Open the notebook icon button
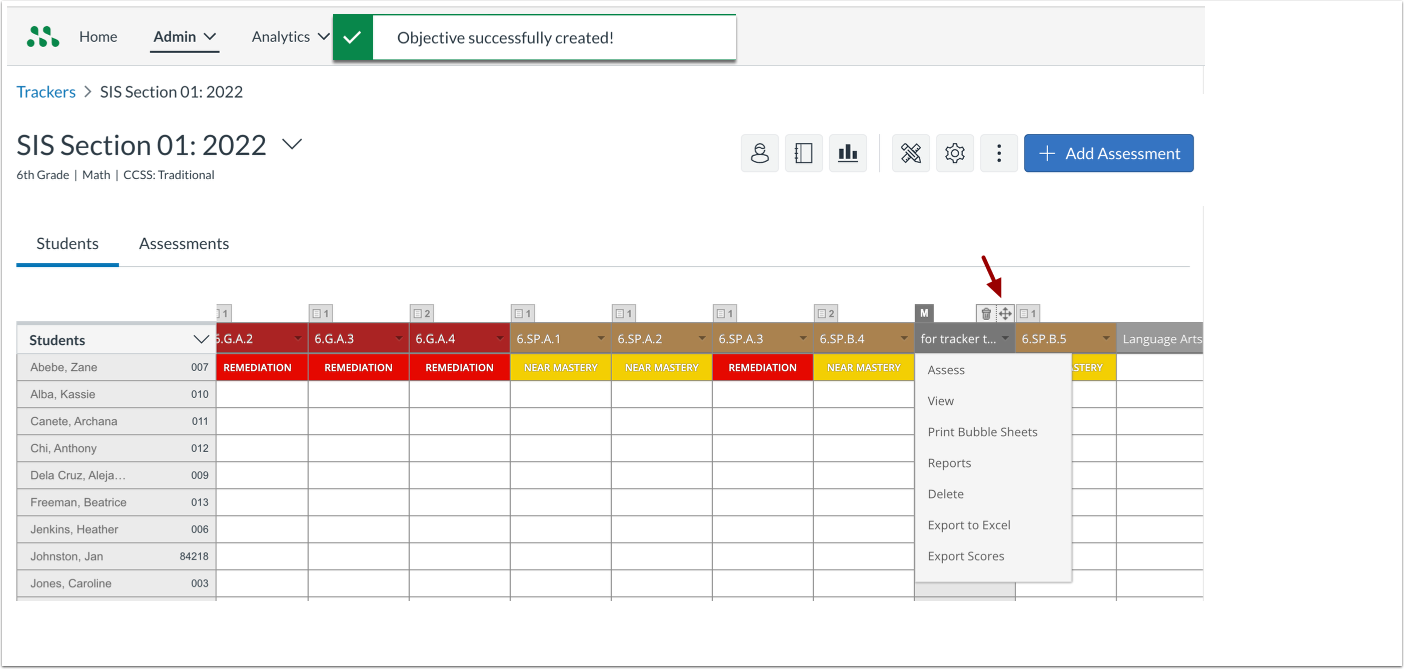Viewport: 1404px width, 669px height. (804, 153)
